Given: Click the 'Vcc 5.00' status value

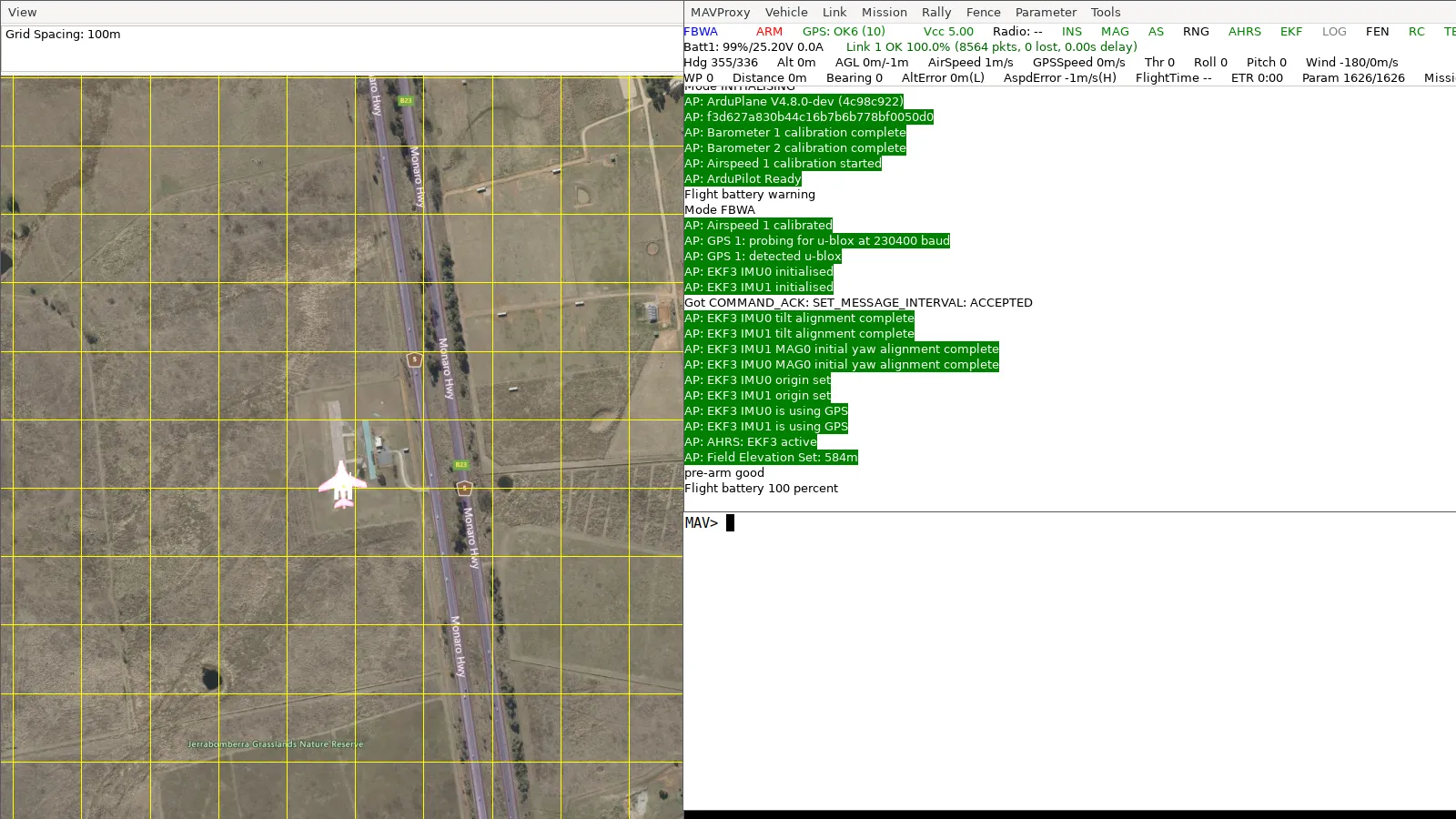Looking at the screenshot, I should tap(948, 32).
